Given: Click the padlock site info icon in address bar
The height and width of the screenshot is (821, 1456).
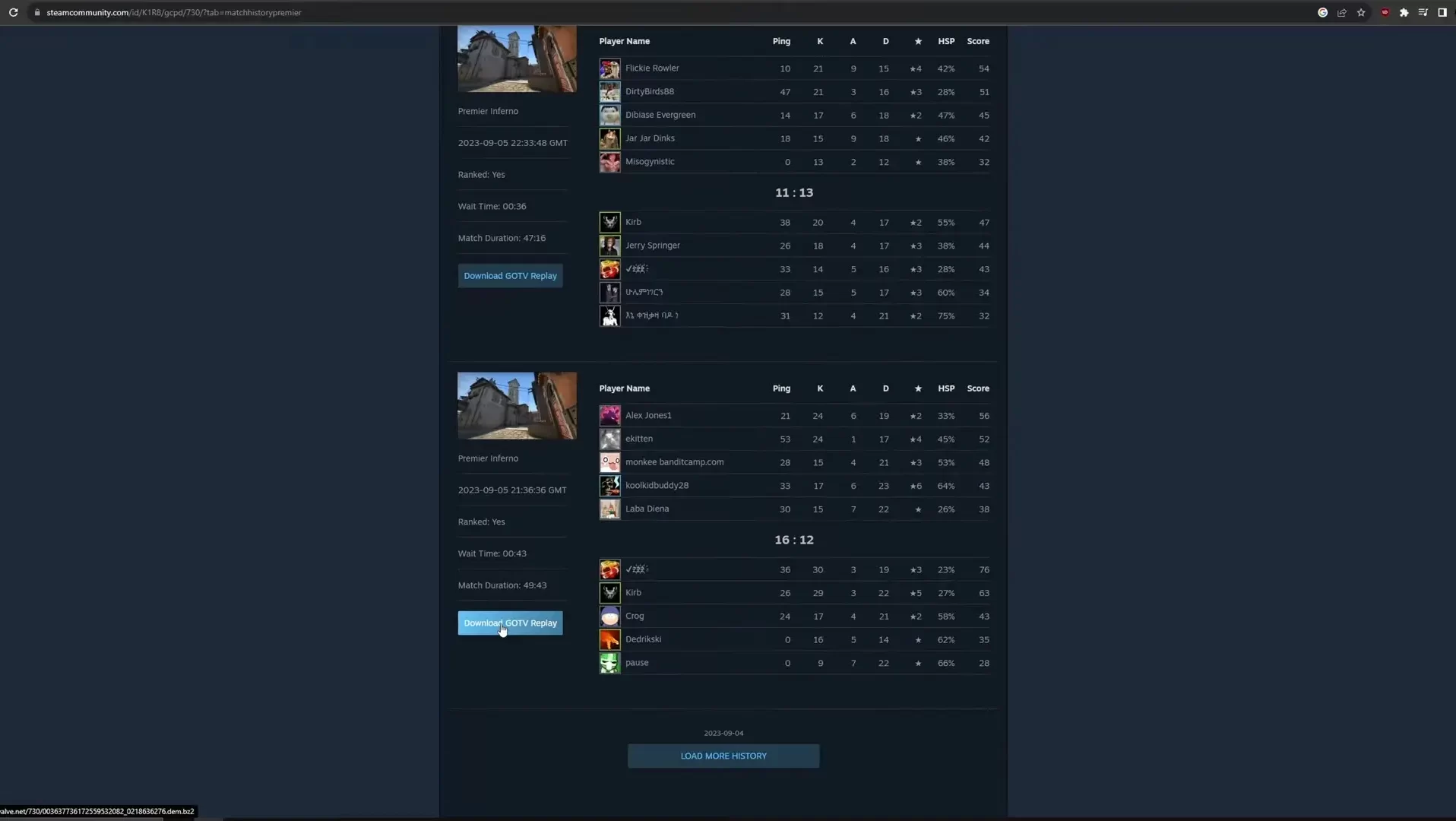Looking at the screenshot, I should [36, 12].
